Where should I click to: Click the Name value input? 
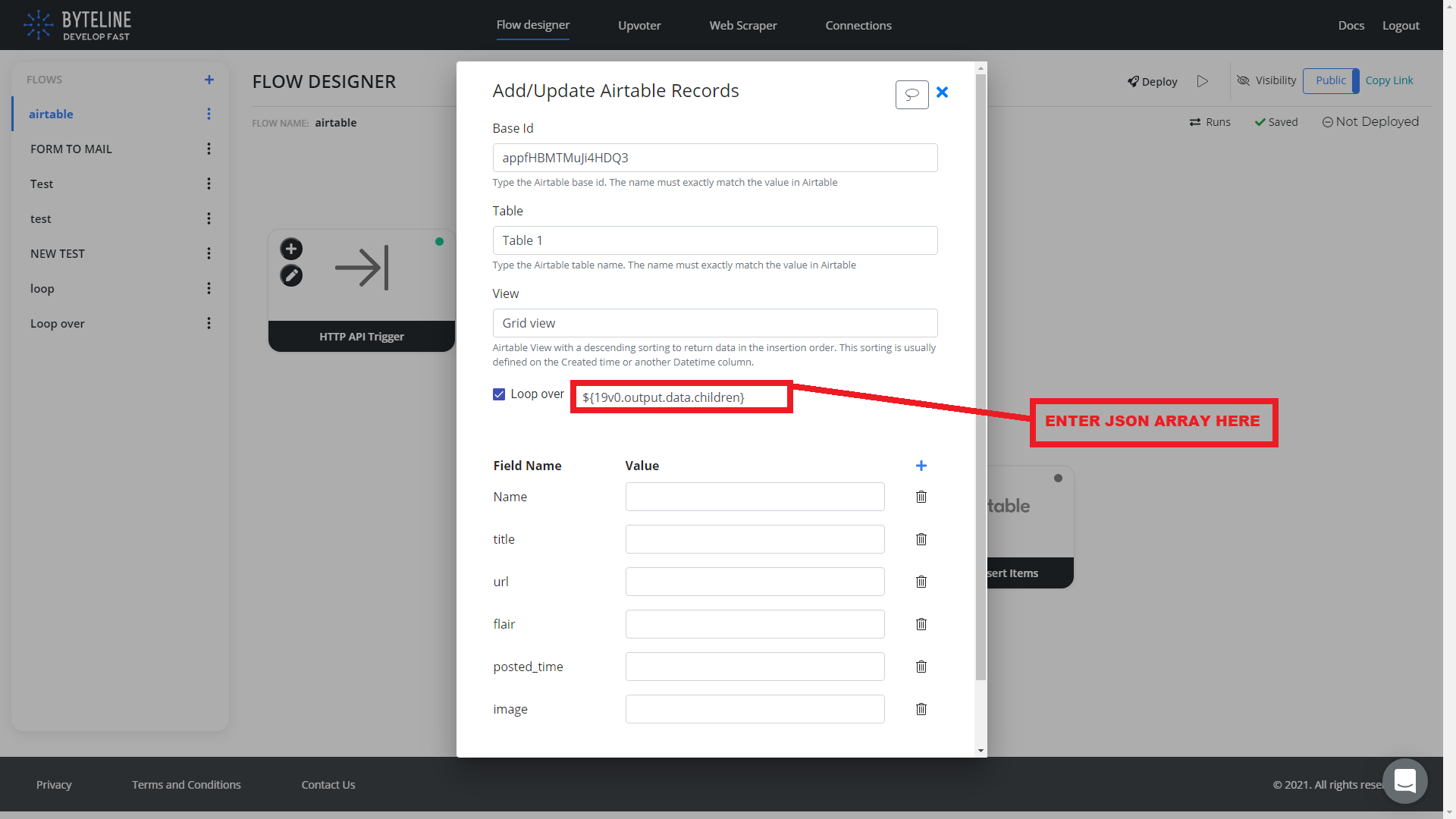(x=755, y=497)
